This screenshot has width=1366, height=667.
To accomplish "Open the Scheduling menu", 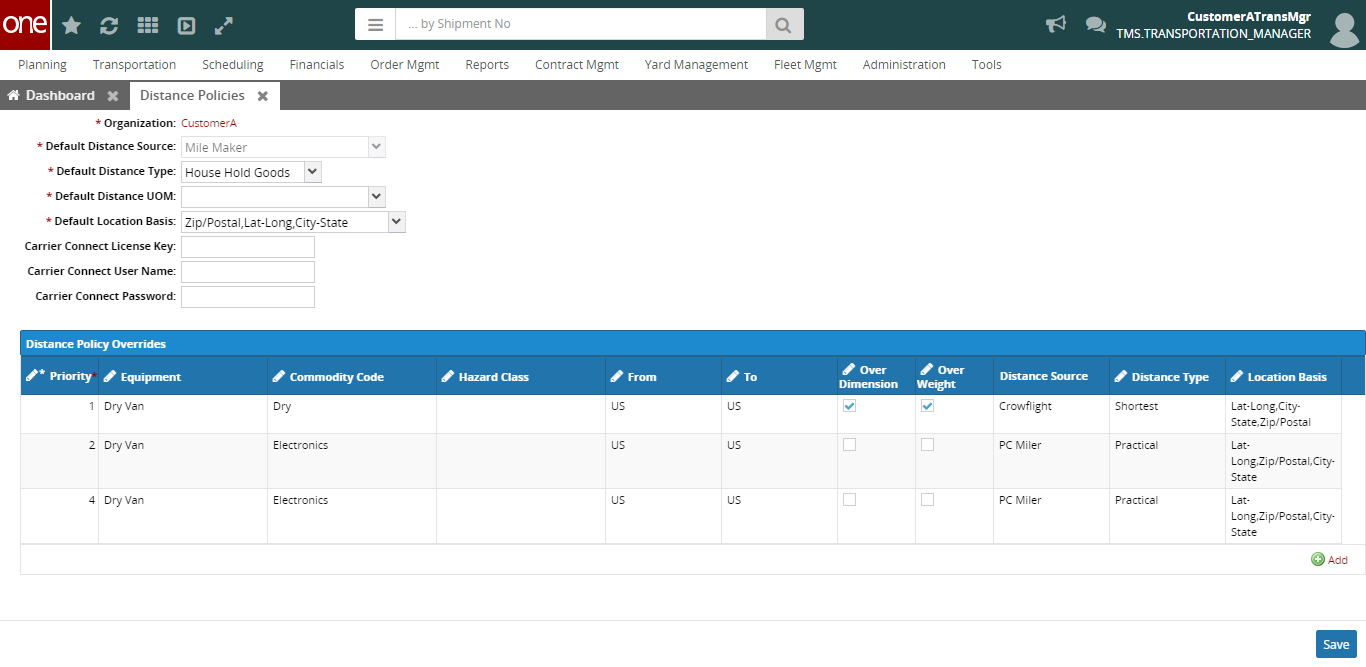I will (x=233, y=64).
